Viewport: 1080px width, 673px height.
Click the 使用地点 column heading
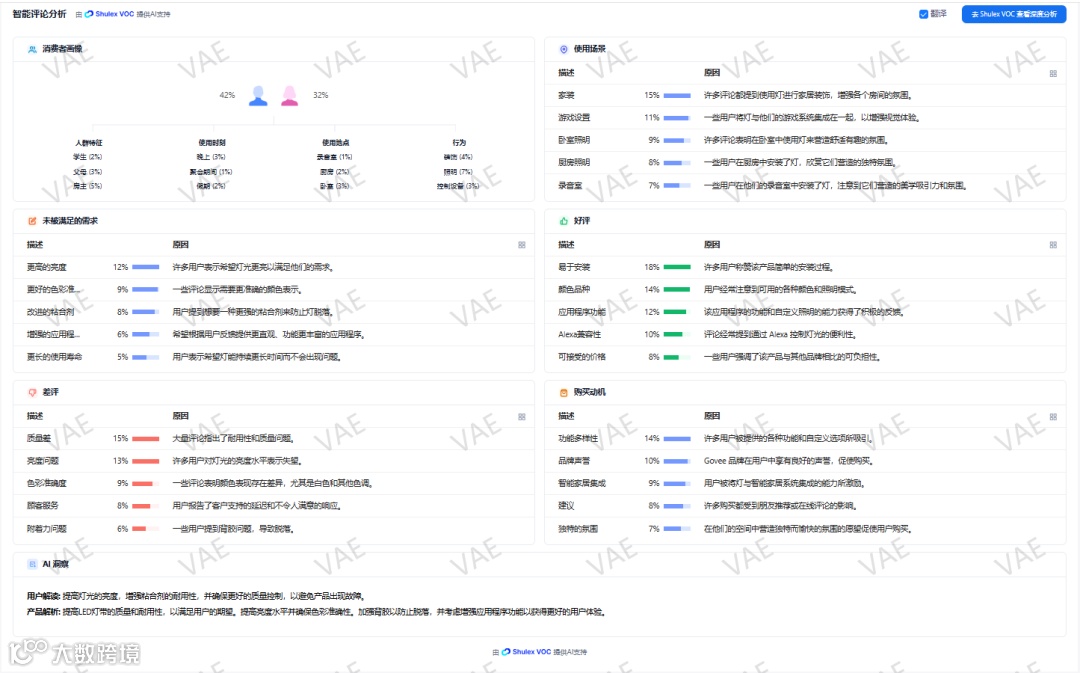click(x=335, y=143)
